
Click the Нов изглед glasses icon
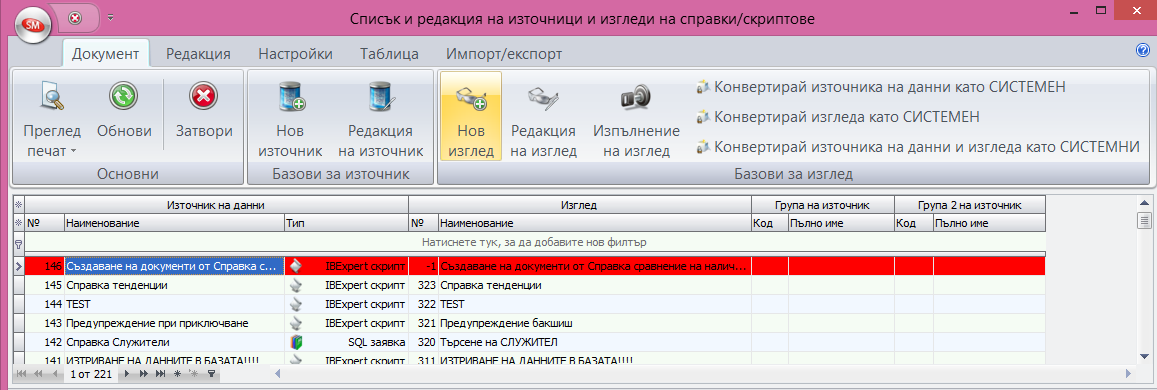click(470, 97)
